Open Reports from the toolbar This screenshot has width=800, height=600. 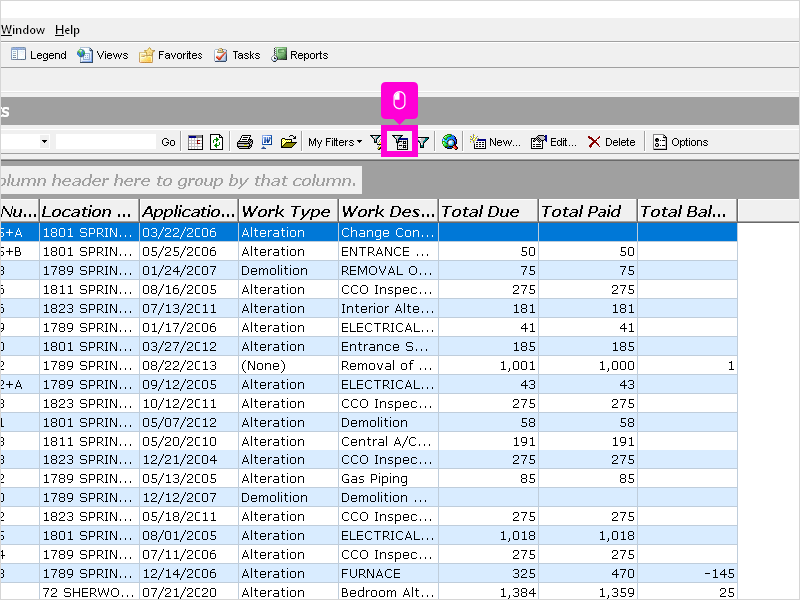(300, 55)
